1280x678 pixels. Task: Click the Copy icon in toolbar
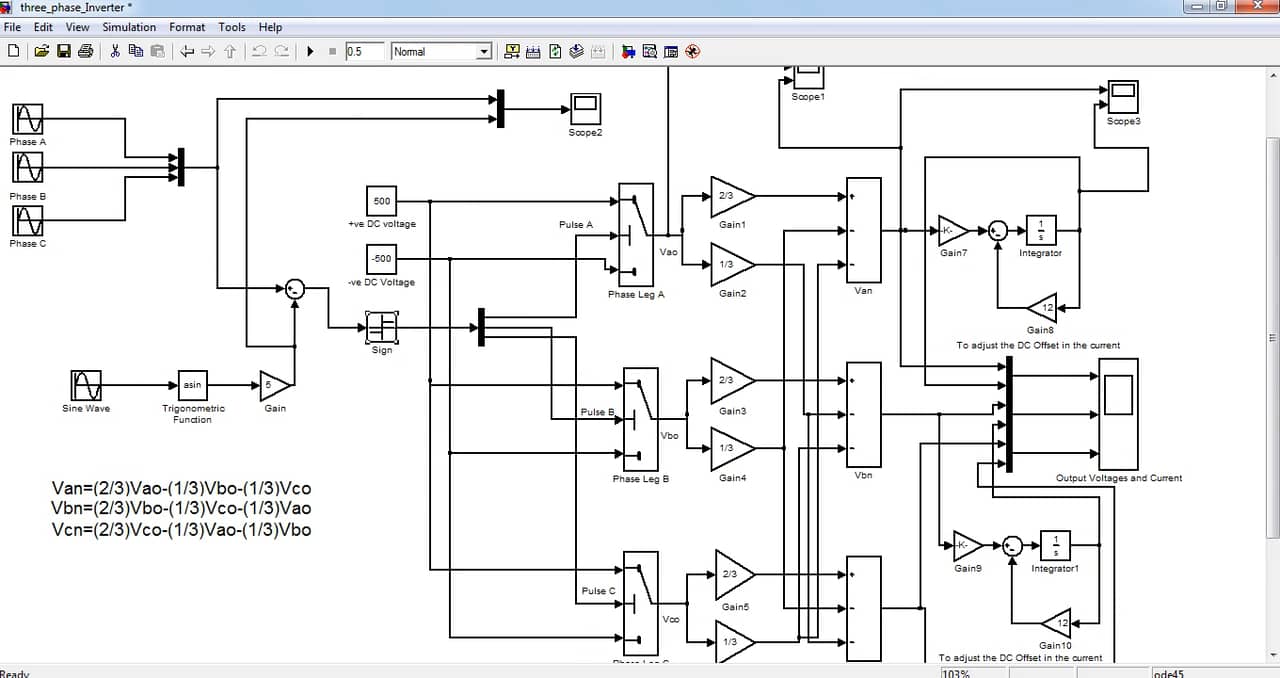point(136,51)
